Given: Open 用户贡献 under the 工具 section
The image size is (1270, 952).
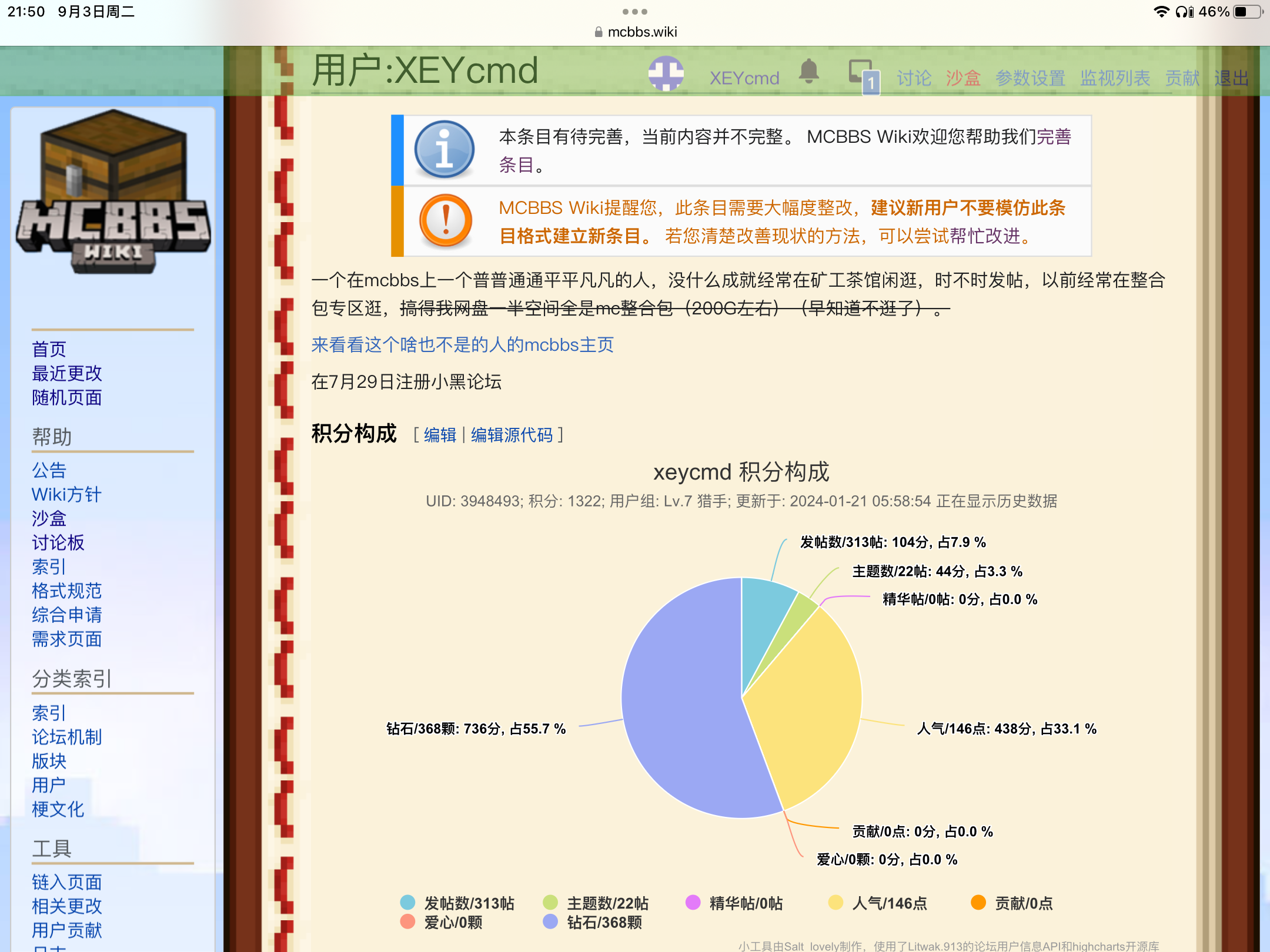Looking at the screenshot, I should pyautogui.click(x=66, y=931).
